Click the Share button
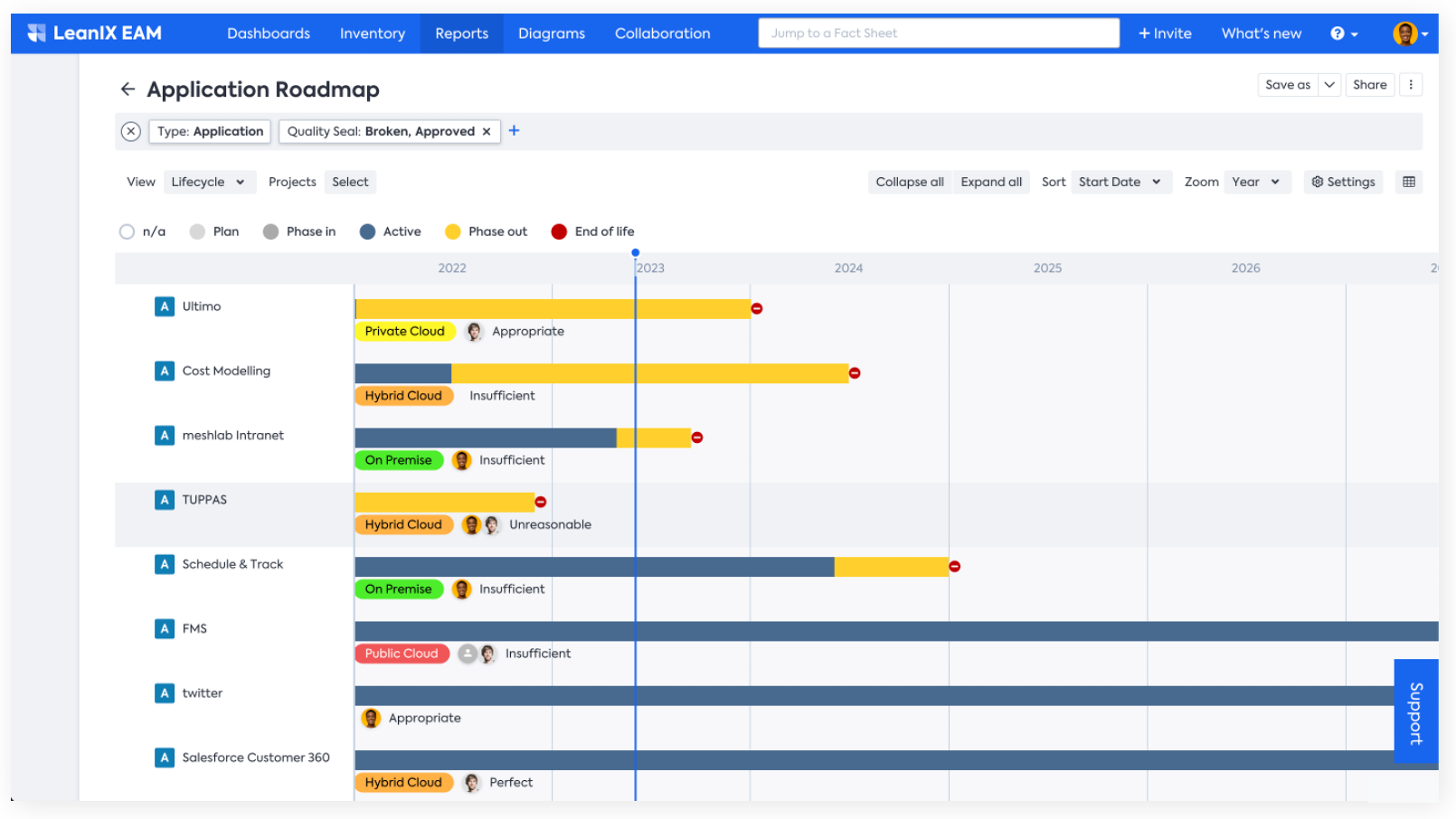 (x=1369, y=84)
